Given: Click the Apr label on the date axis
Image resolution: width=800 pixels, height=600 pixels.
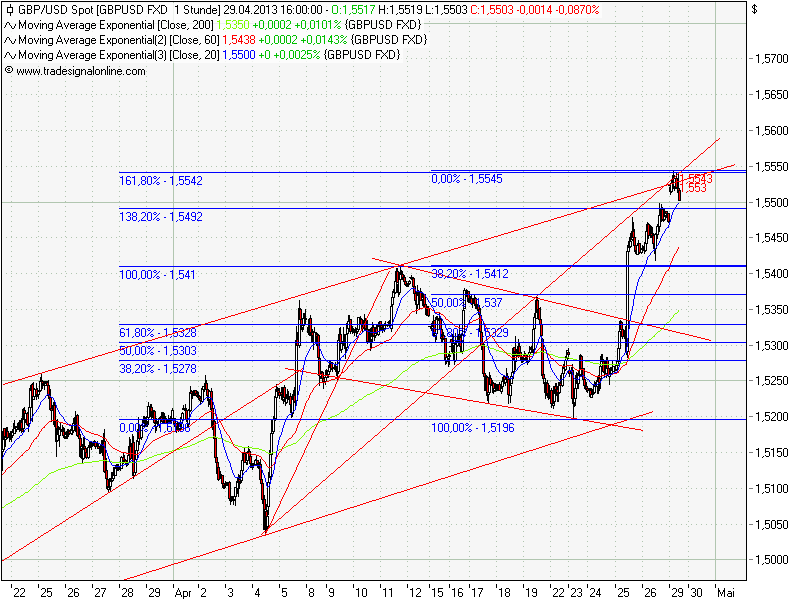Looking at the screenshot, I should [x=183, y=593].
